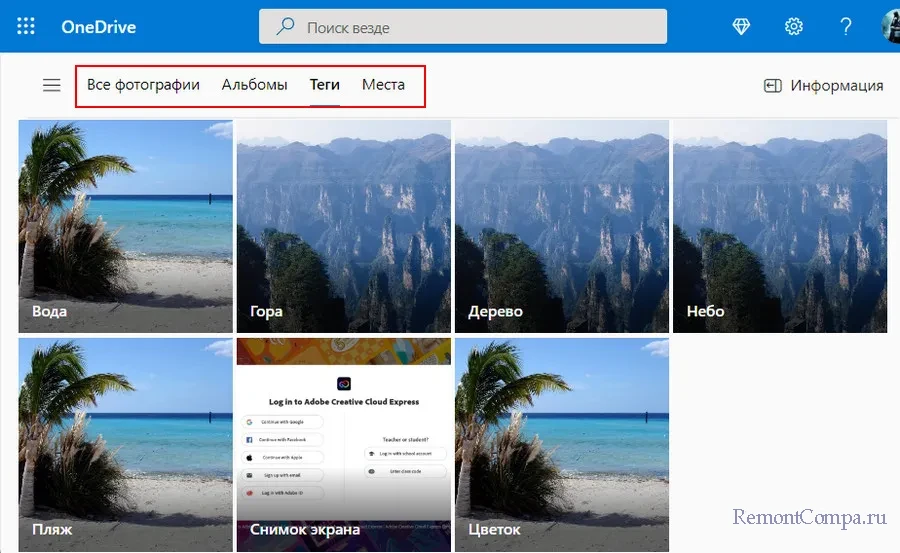Open help question mark icon
Image resolution: width=900 pixels, height=553 pixels.
[845, 26]
